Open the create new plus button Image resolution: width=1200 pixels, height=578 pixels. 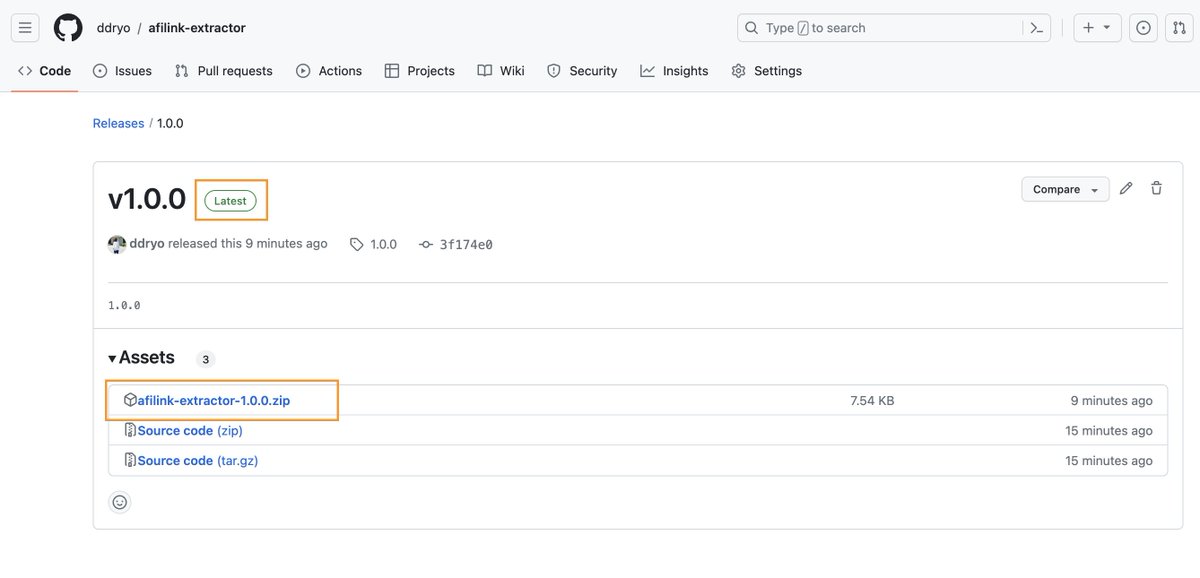1088,28
